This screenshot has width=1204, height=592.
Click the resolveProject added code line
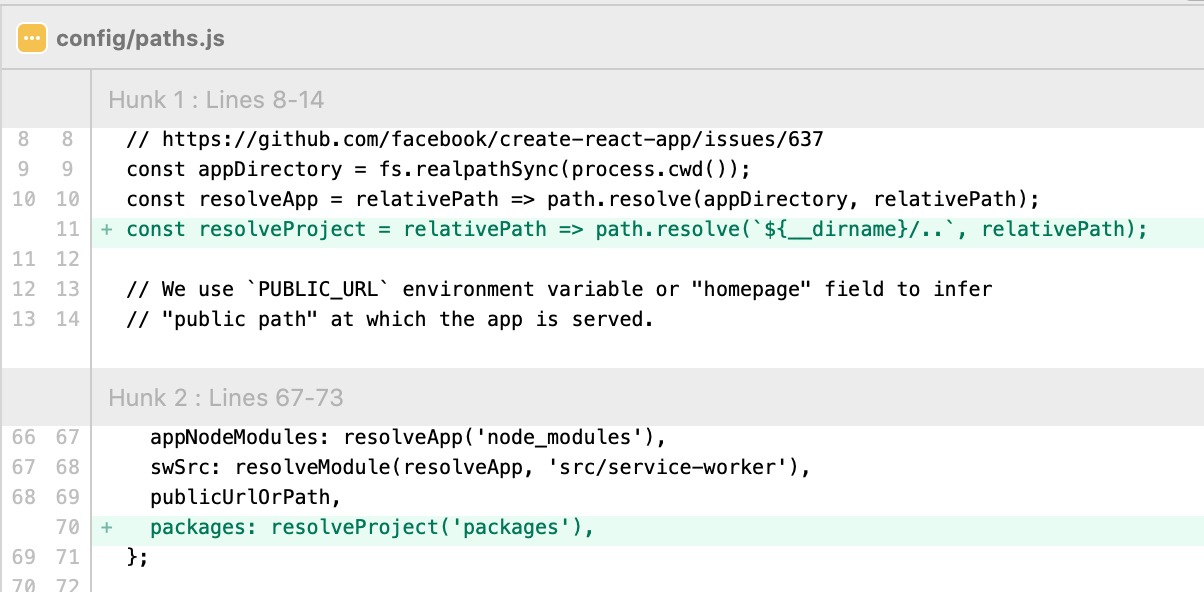636,229
